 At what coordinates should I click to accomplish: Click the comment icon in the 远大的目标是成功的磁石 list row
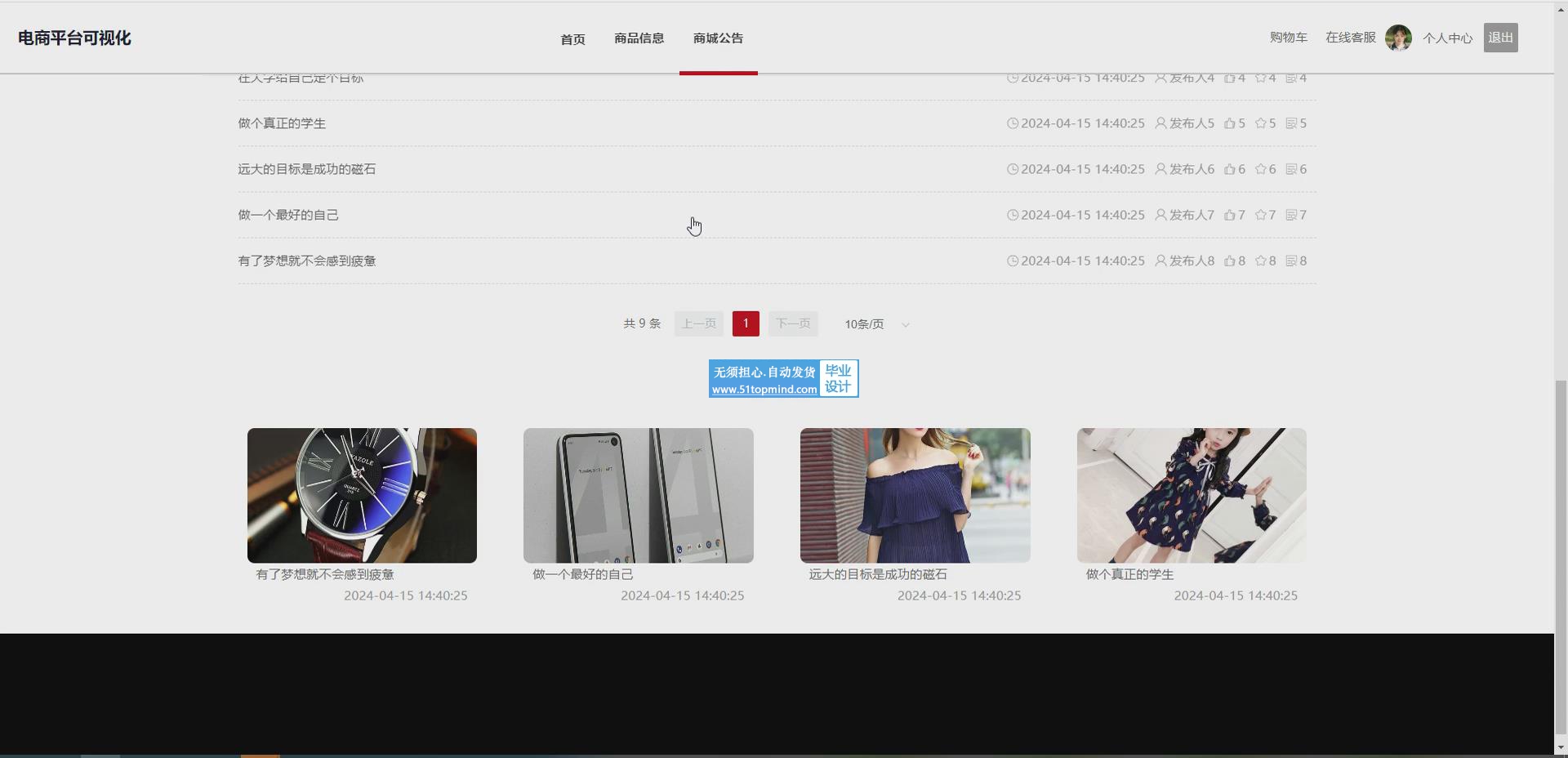(x=1292, y=169)
